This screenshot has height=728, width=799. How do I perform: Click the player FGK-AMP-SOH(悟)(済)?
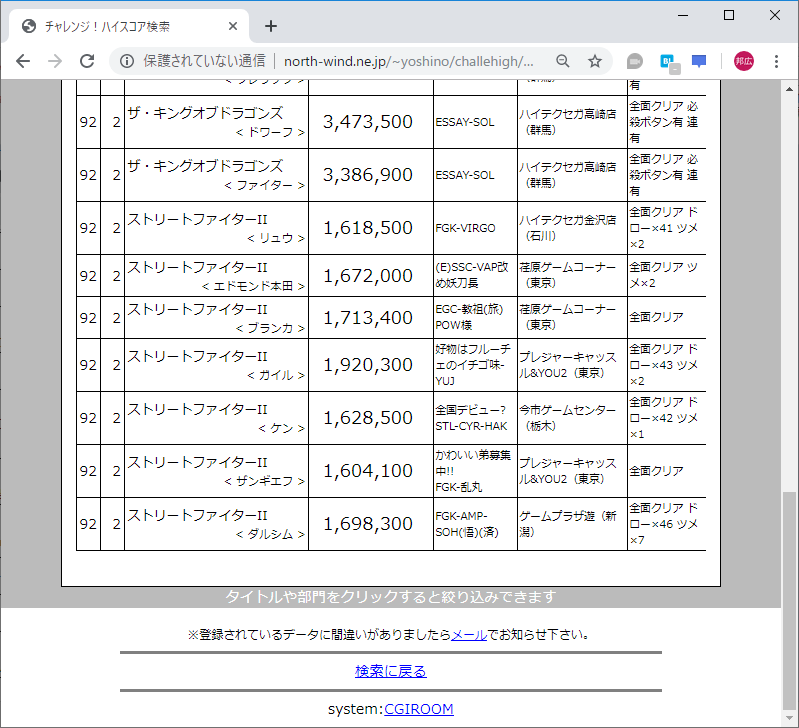click(x=467, y=524)
